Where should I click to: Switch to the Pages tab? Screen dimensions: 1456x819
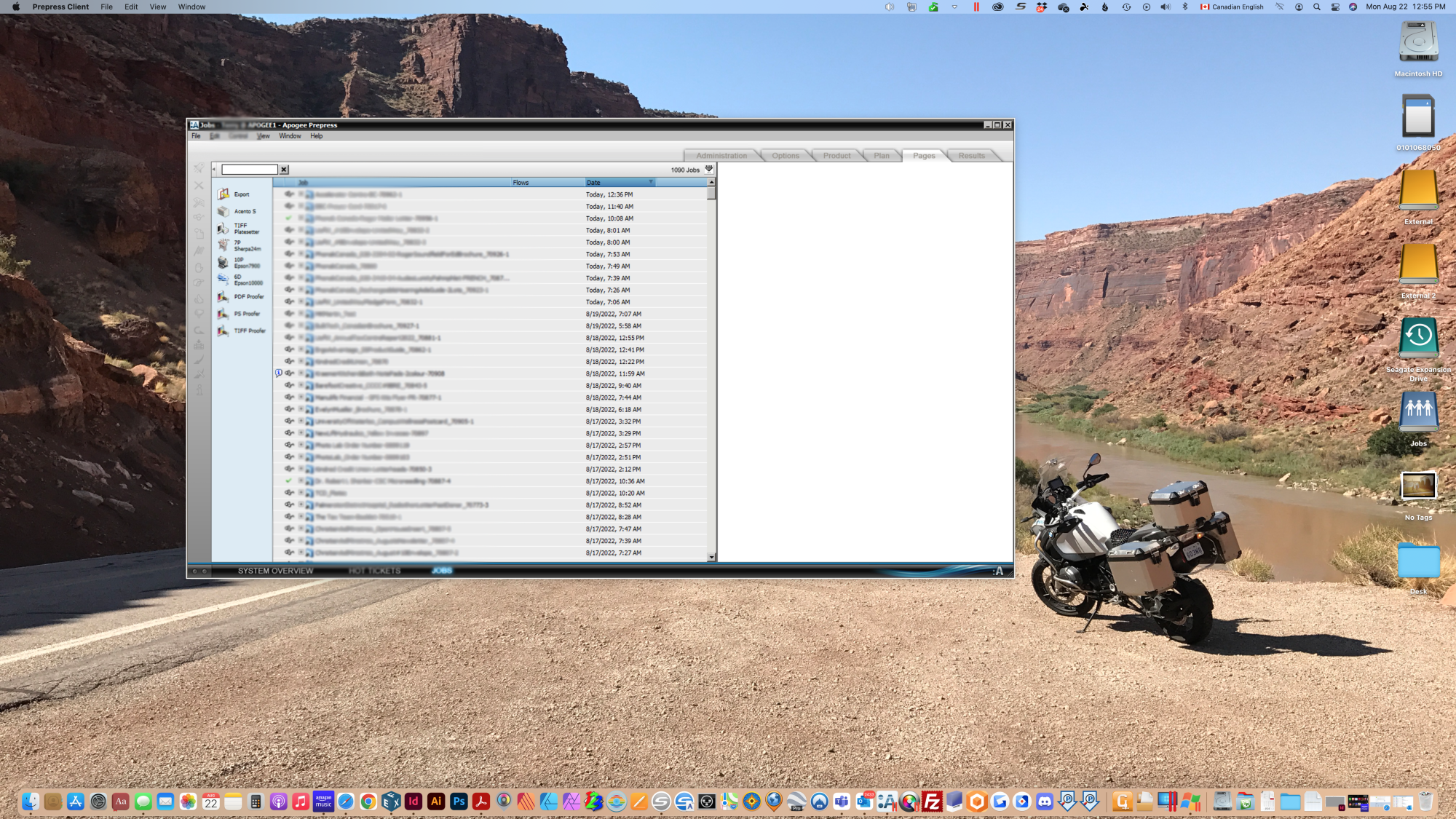924,156
